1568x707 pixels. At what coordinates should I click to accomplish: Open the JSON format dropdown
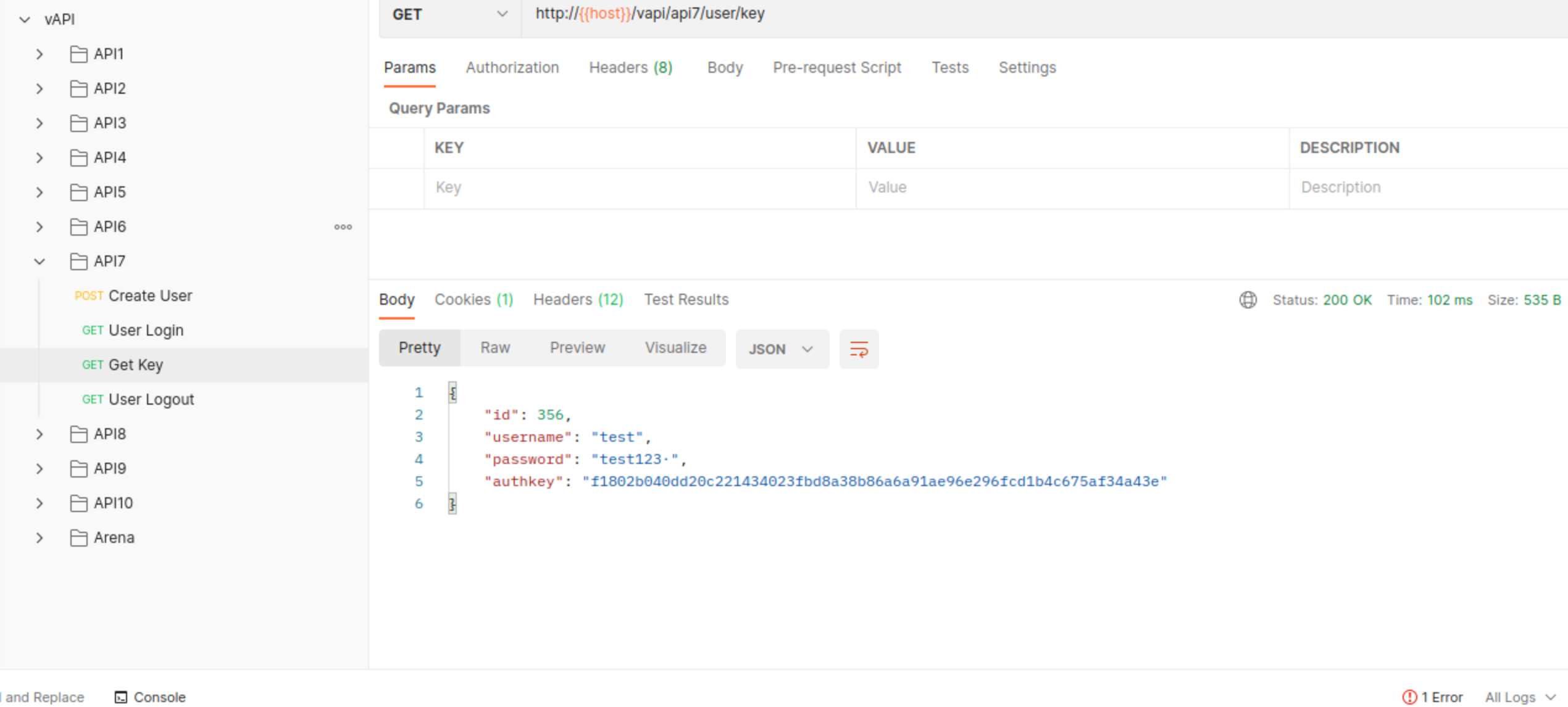pyautogui.click(x=781, y=349)
